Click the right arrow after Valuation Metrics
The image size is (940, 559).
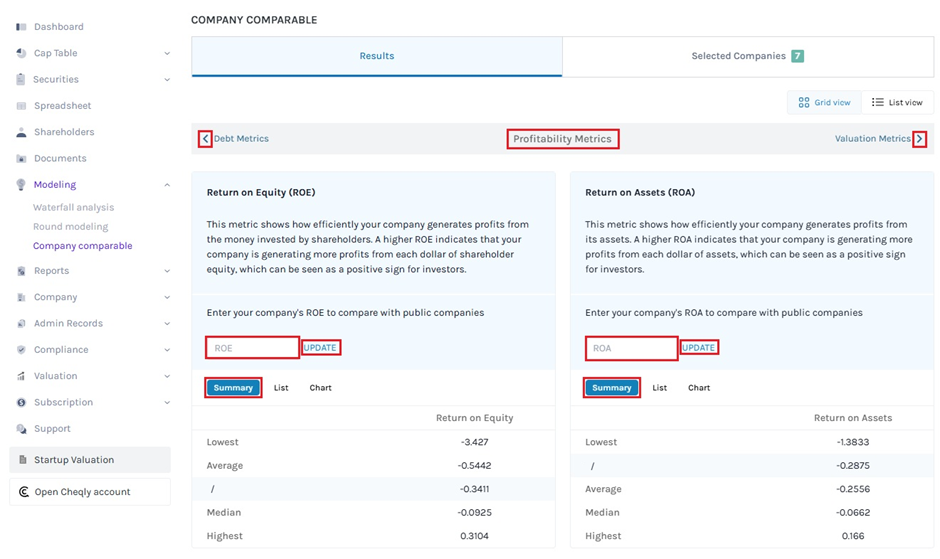coord(920,139)
